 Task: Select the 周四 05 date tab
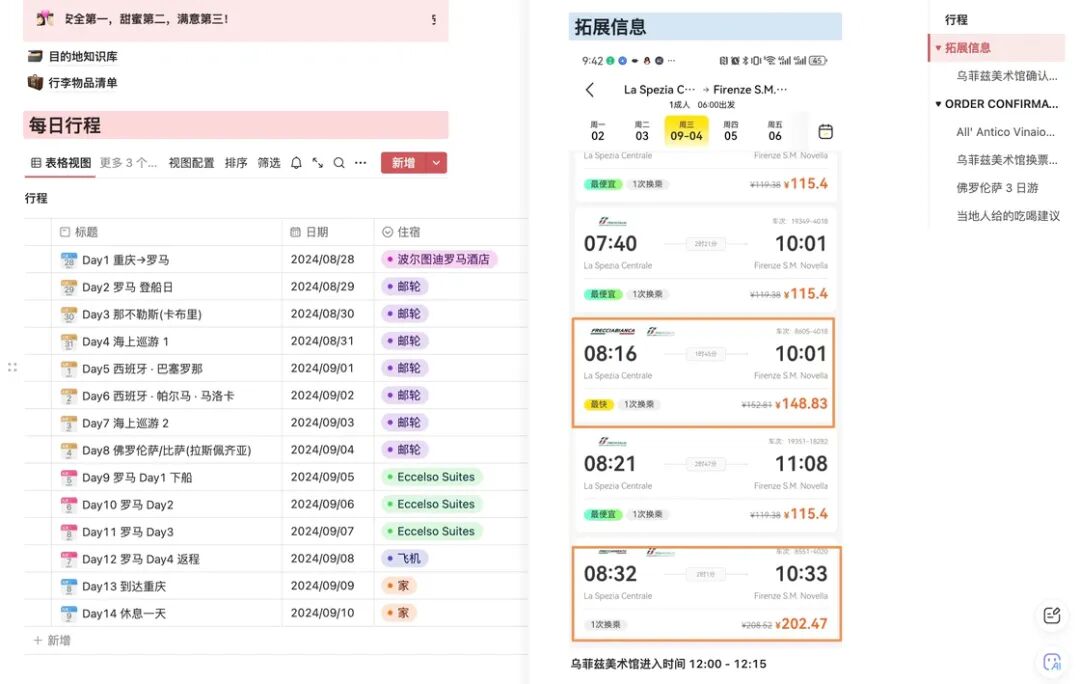pos(731,131)
